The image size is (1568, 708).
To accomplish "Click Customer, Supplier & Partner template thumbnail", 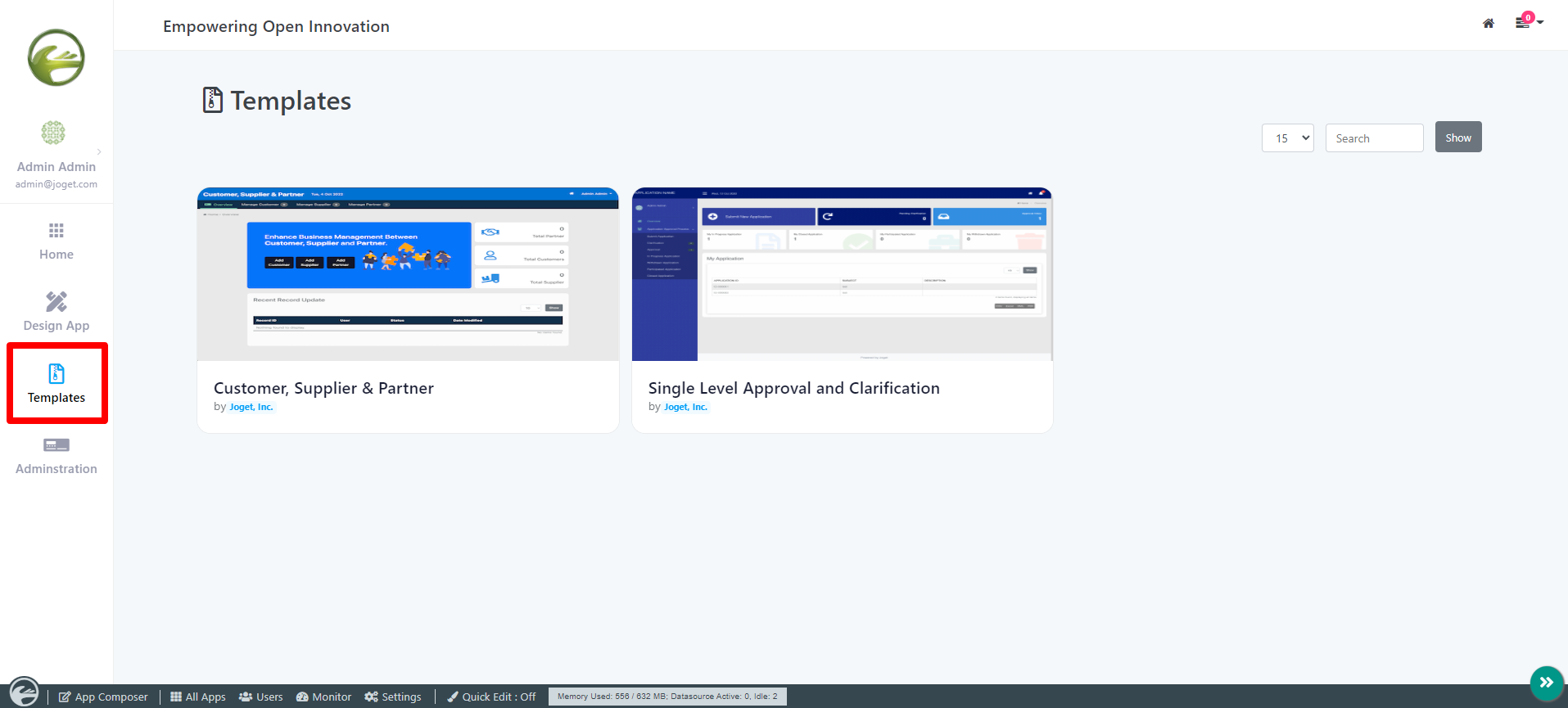I will pyautogui.click(x=408, y=274).
